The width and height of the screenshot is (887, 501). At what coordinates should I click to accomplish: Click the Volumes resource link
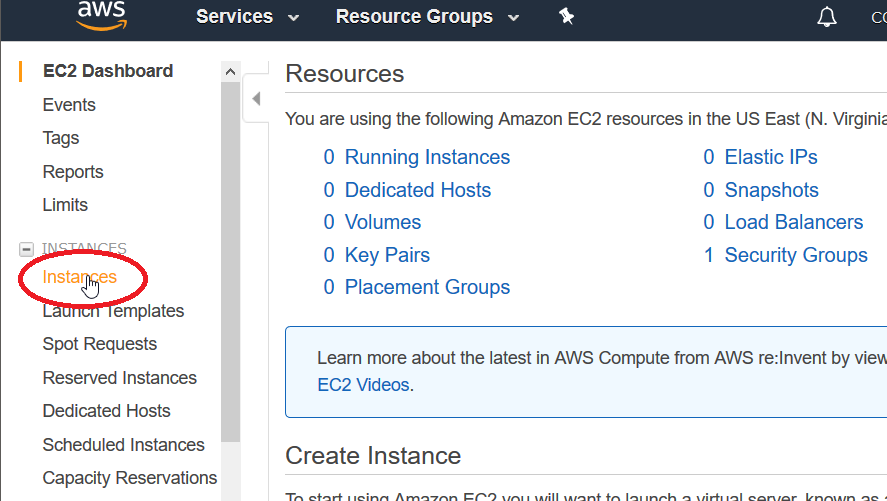click(x=382, y=222)
